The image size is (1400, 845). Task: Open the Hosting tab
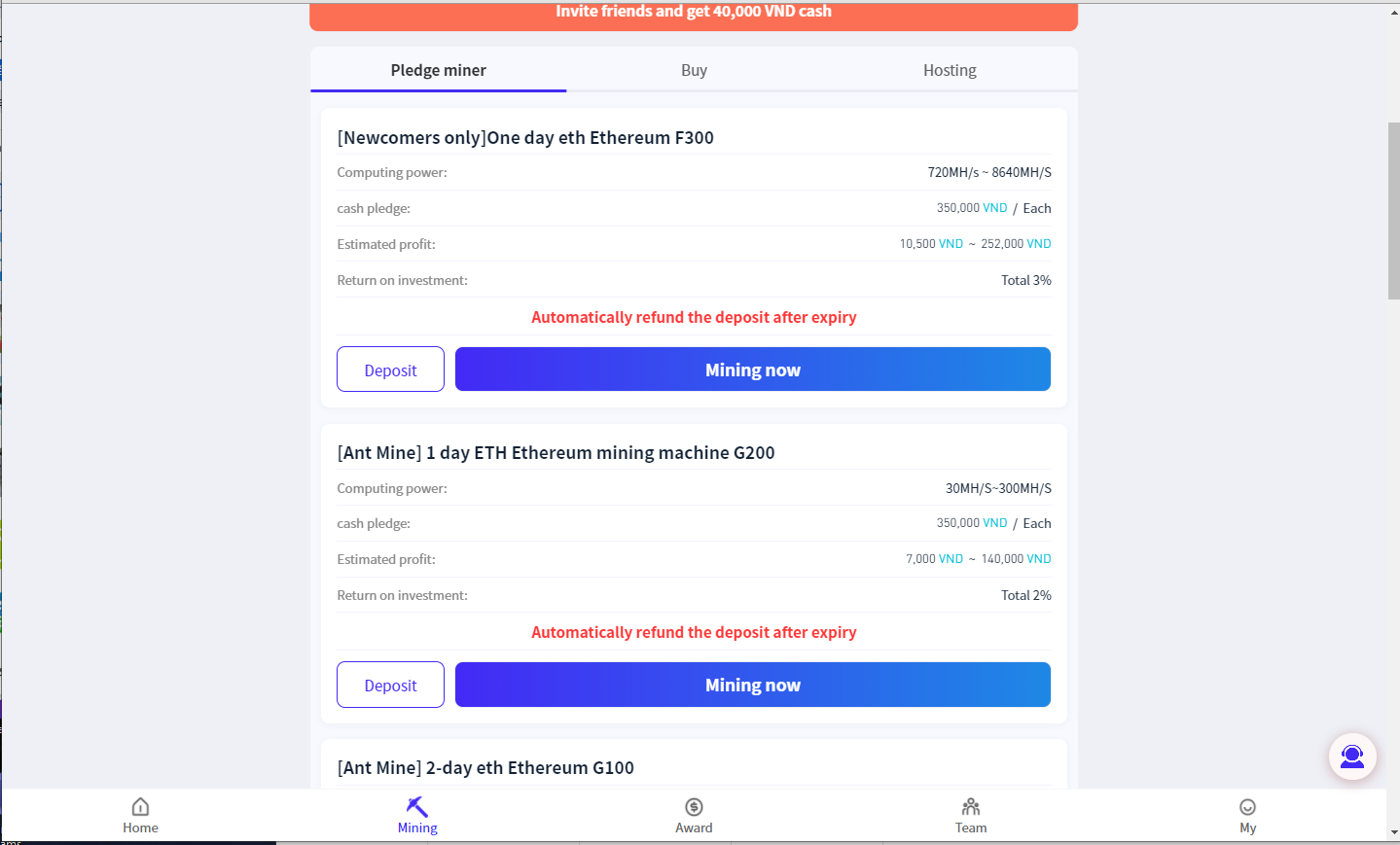click(x=950, y=70)
